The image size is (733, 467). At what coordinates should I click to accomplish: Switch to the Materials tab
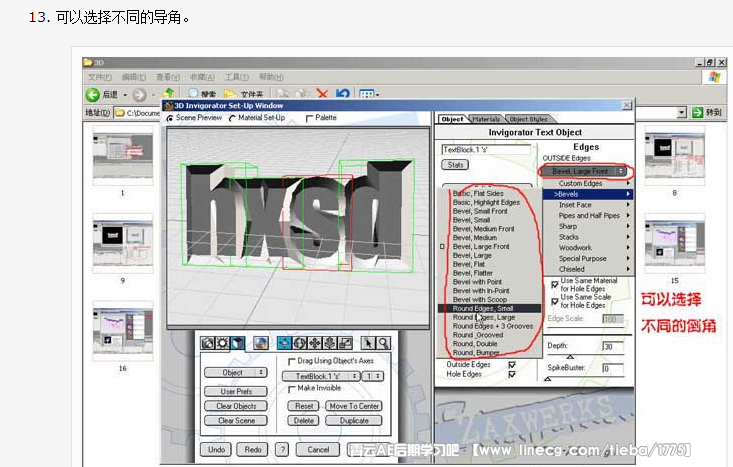point(486,119)
